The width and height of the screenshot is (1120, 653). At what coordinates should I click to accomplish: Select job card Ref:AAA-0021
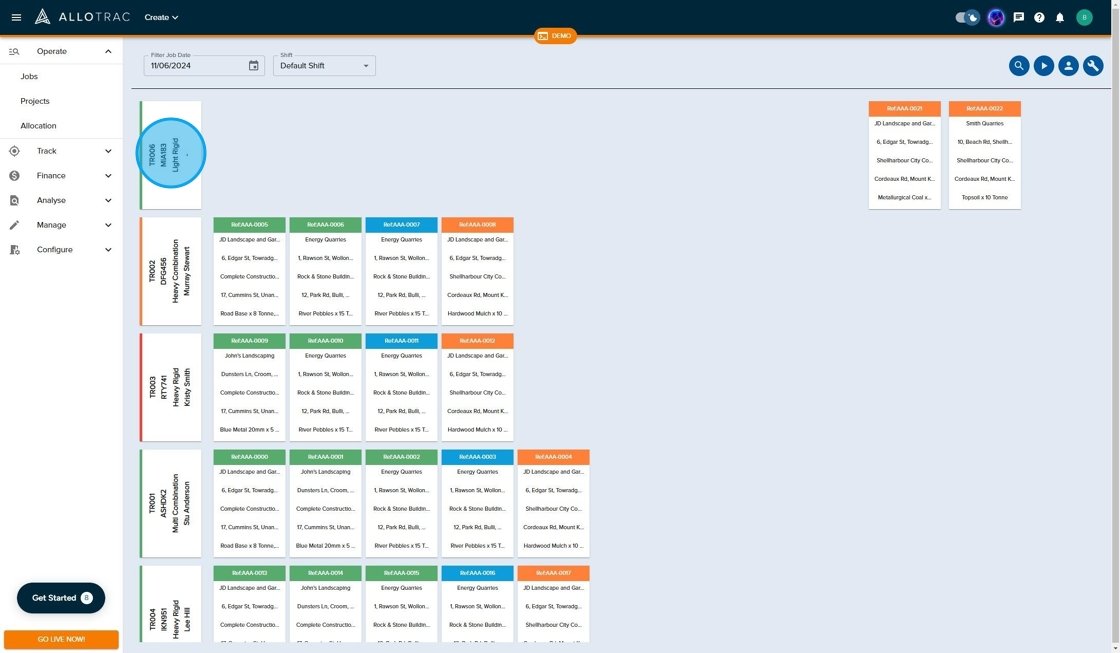904,153
